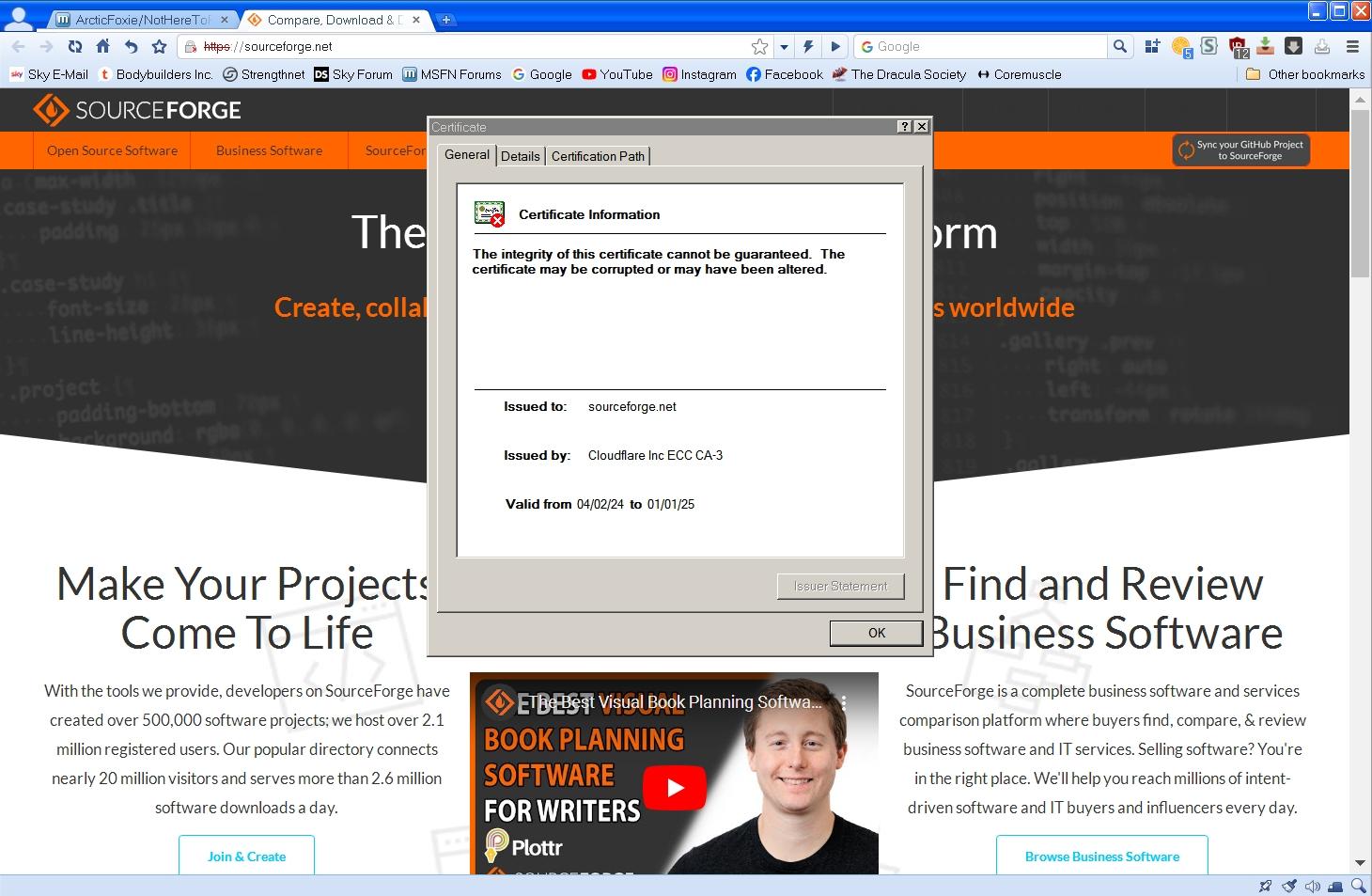This screenshot has width=1372, height=896.
Task: Expand the Other bookmarks folder
Action: point(1305,74)
